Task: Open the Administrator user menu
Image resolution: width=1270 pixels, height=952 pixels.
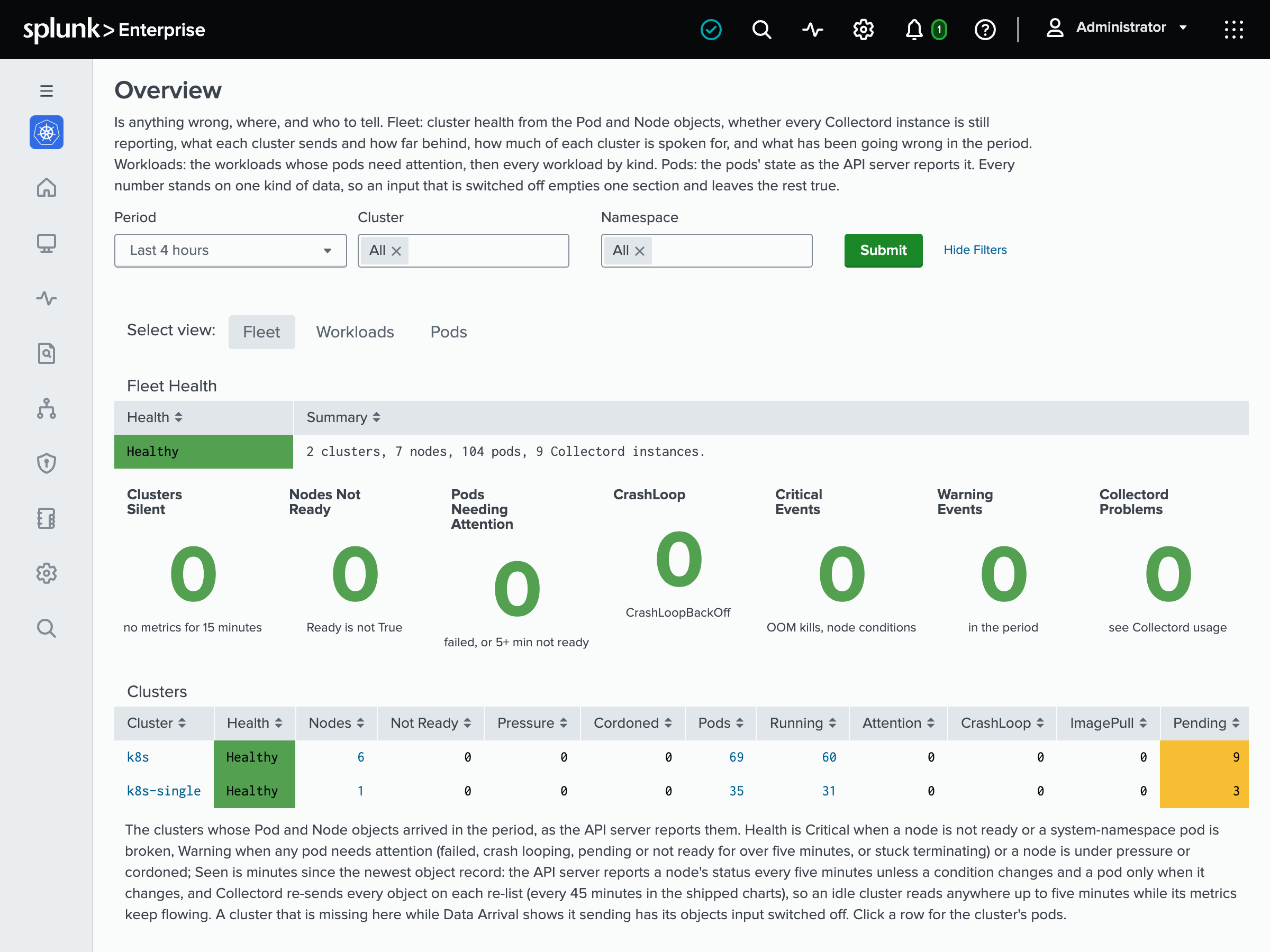Action: 1116,28
